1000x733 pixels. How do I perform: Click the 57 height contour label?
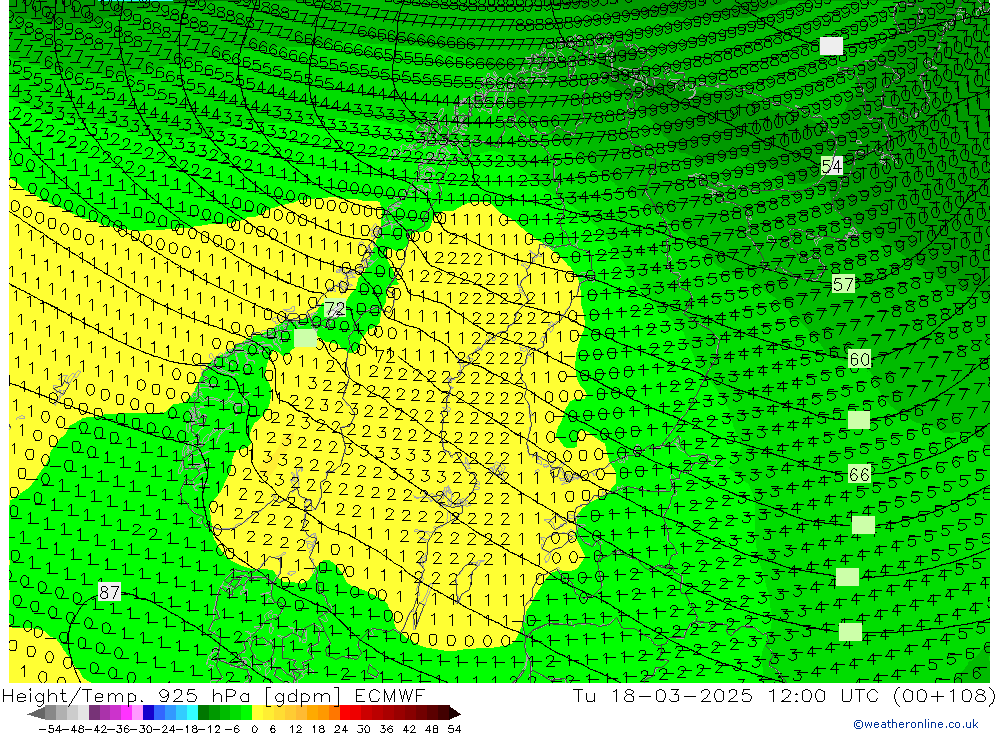pyautogui.click(x=843, y=285)
